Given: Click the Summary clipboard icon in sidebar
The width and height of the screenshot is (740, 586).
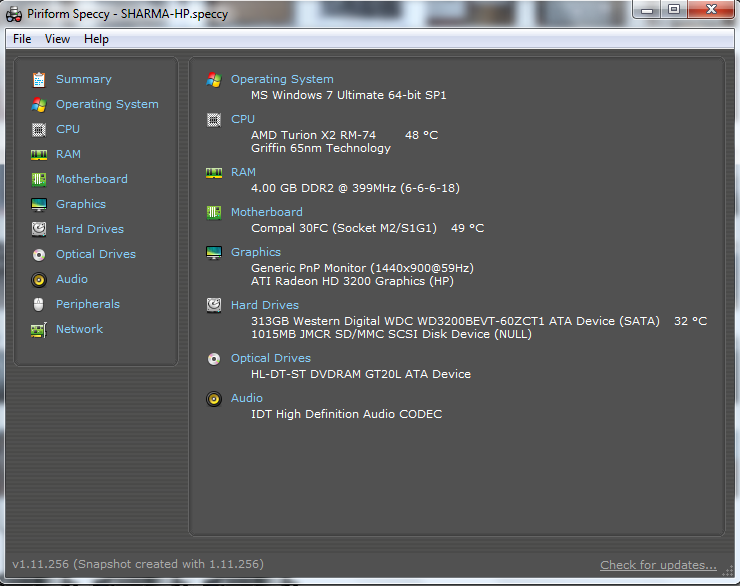Looking at the screenshot, I should click(x=39, y=79).
